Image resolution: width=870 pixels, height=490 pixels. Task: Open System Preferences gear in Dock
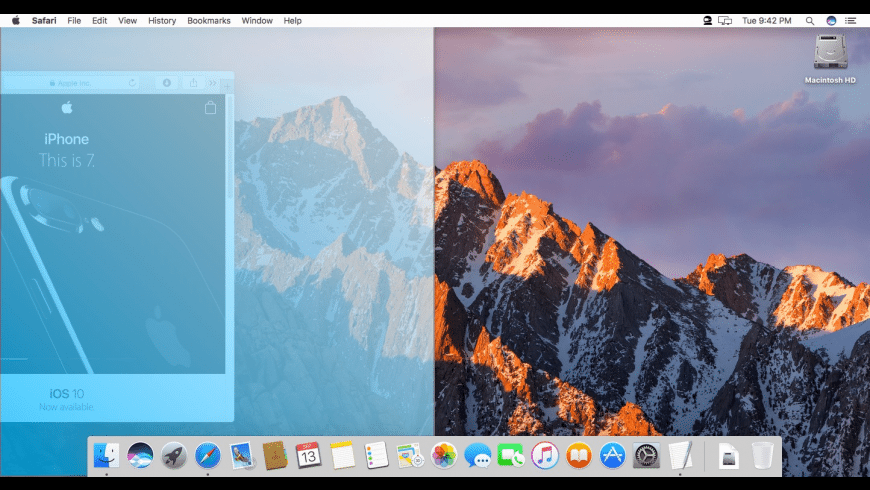(646, 456)
